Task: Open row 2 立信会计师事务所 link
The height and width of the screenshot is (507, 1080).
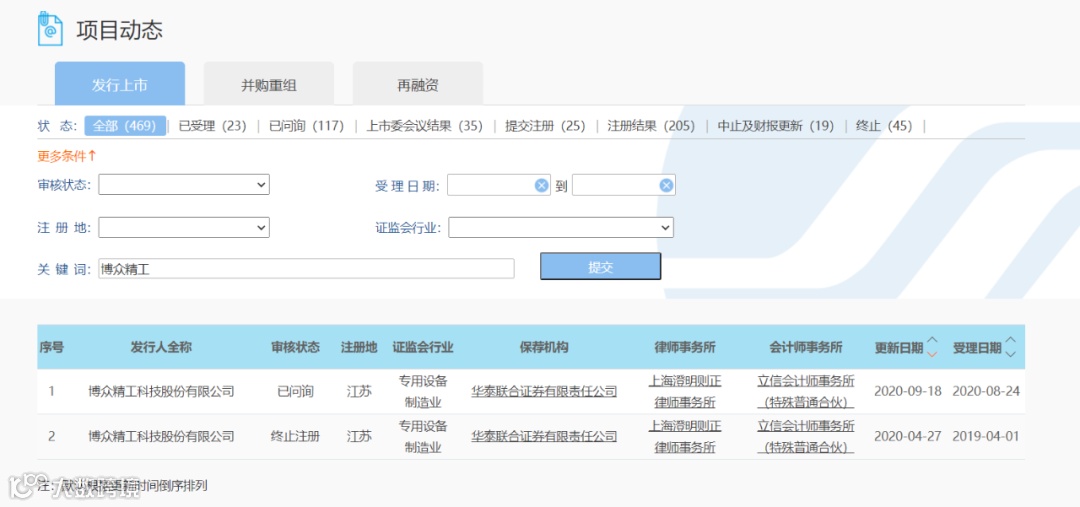Action: tap(806, 436)
